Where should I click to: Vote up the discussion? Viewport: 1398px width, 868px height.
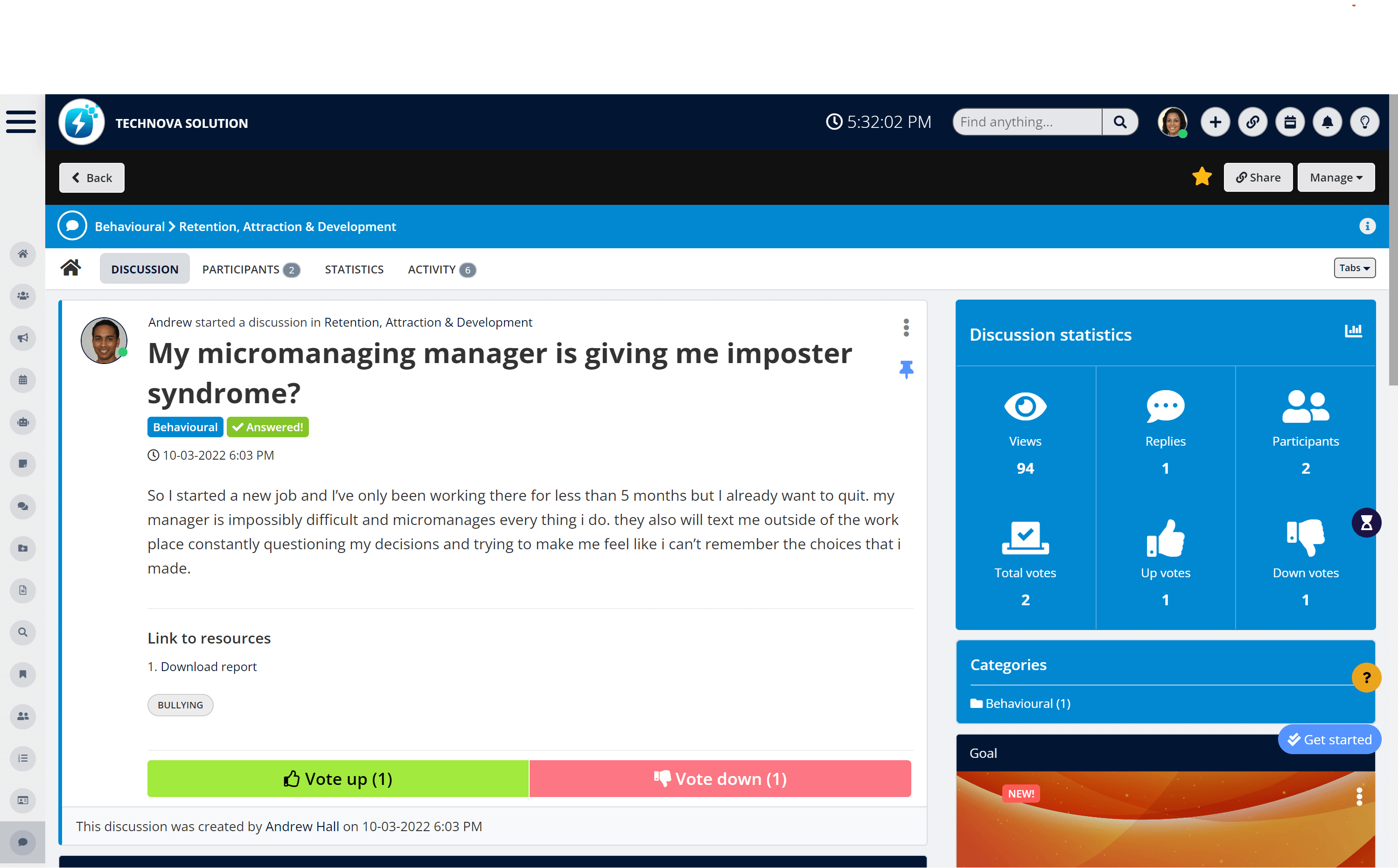[x=337, y=778]
